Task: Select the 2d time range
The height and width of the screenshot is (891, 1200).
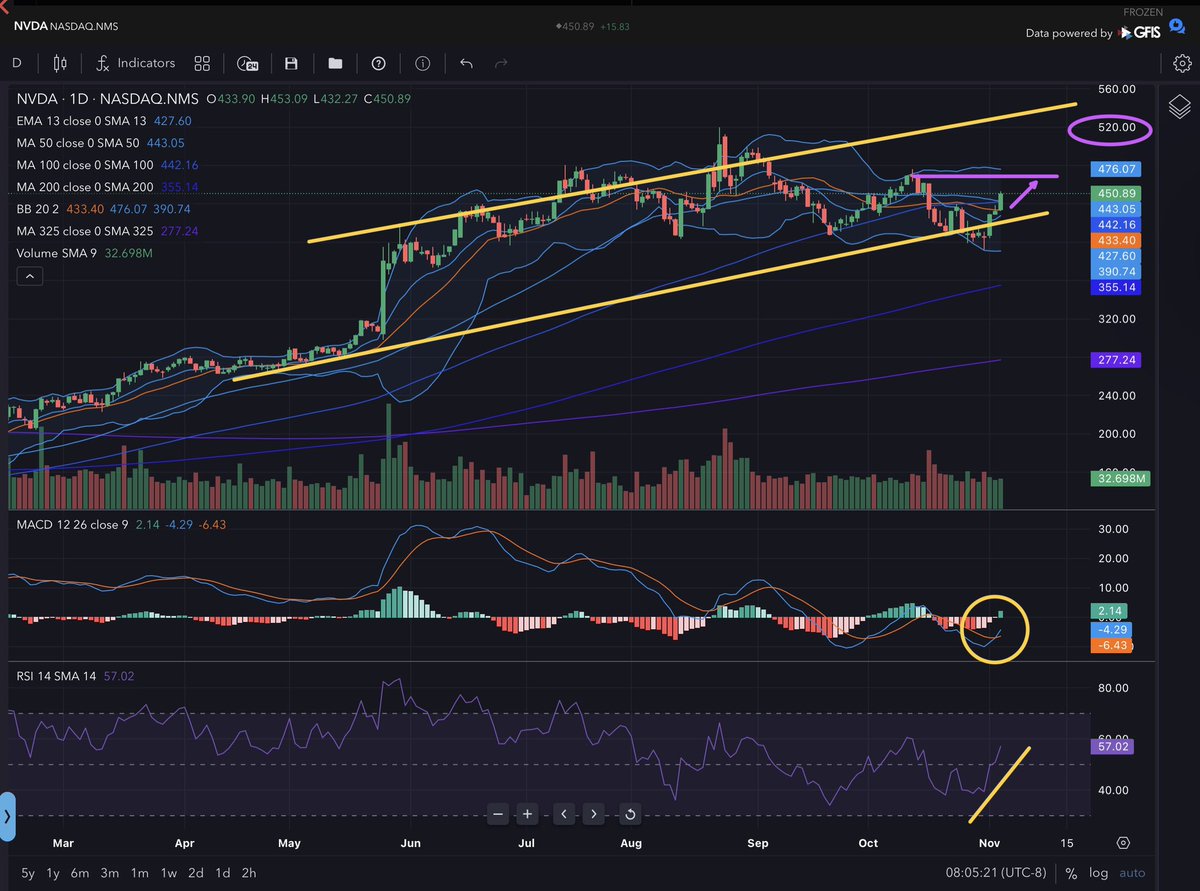Action: tap(195, 872)
